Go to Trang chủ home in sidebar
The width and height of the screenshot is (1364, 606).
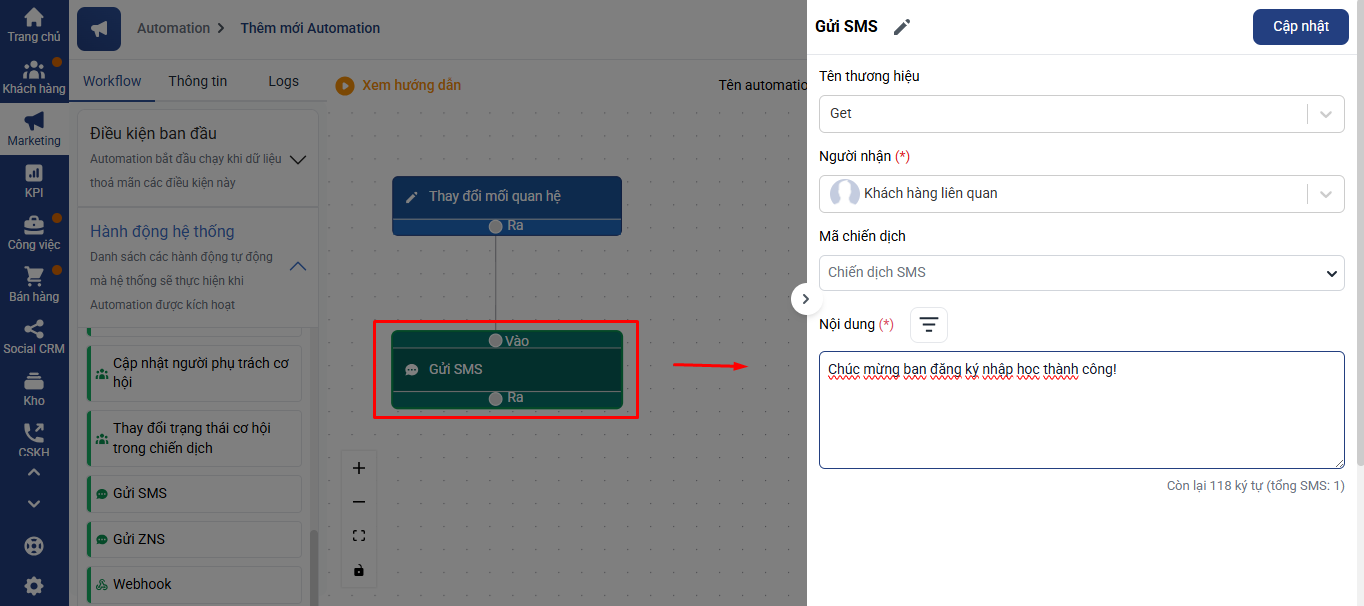(x=34, y=25)
